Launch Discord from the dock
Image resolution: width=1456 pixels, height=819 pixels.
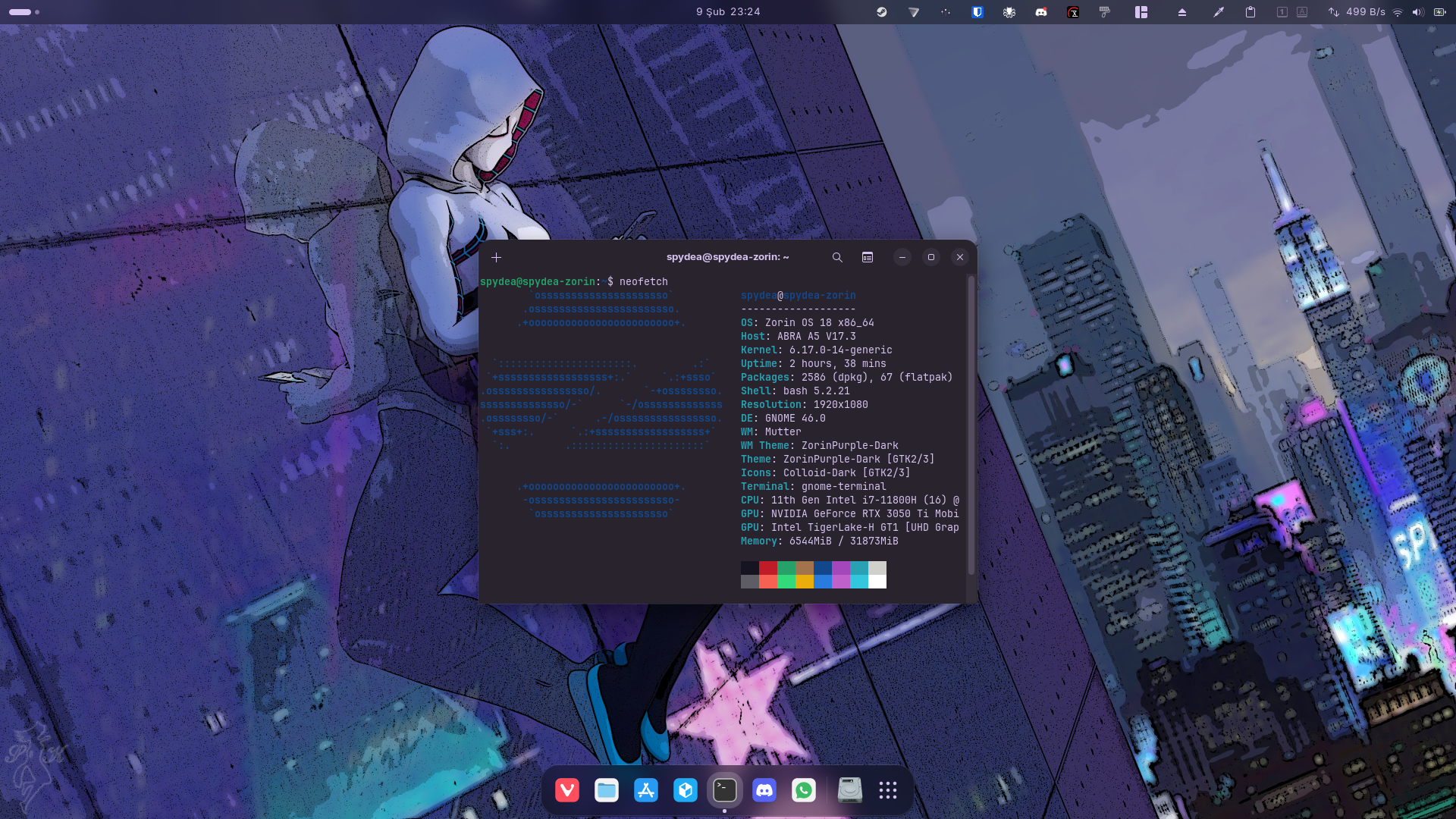point(764,790)
